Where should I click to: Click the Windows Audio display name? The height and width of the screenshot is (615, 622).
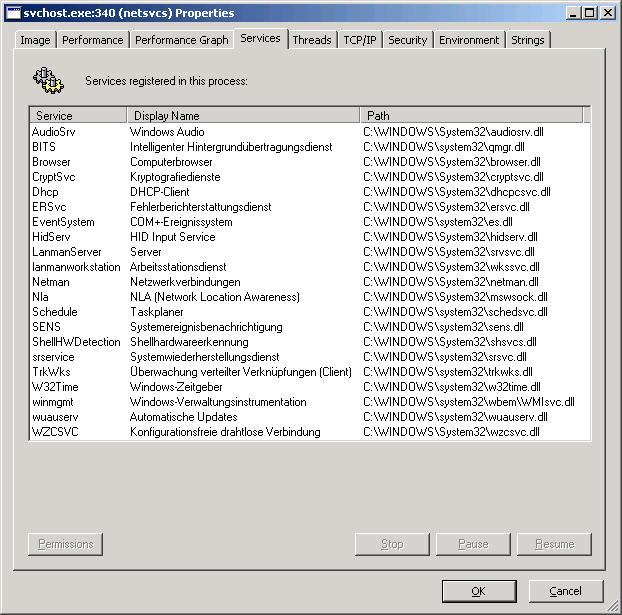click(x=167, y=132)
